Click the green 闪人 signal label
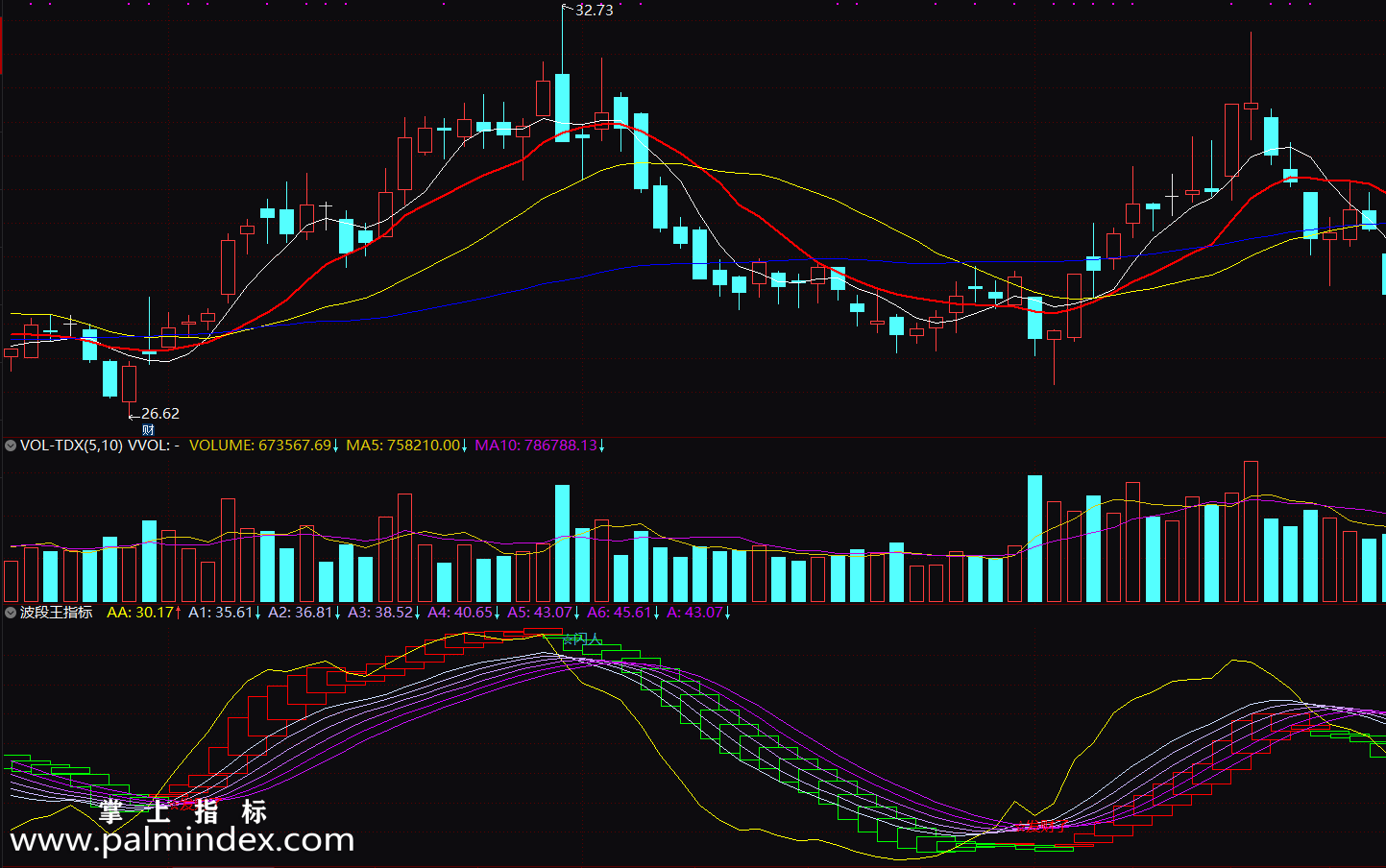The width and height of the screenshot is (1386, 868). tap(580, 639)
